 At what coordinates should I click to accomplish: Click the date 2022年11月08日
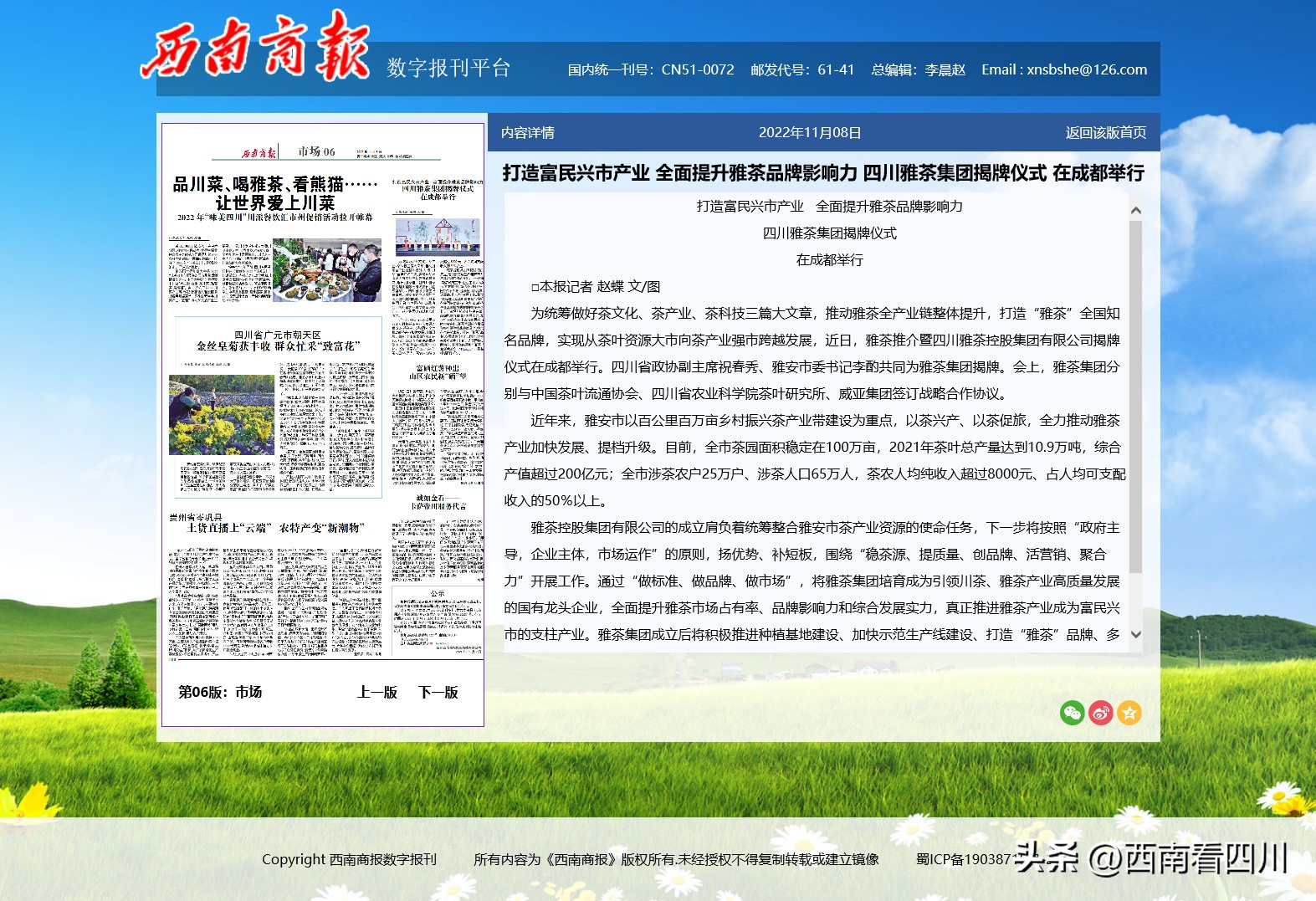[x=810, y=132]
